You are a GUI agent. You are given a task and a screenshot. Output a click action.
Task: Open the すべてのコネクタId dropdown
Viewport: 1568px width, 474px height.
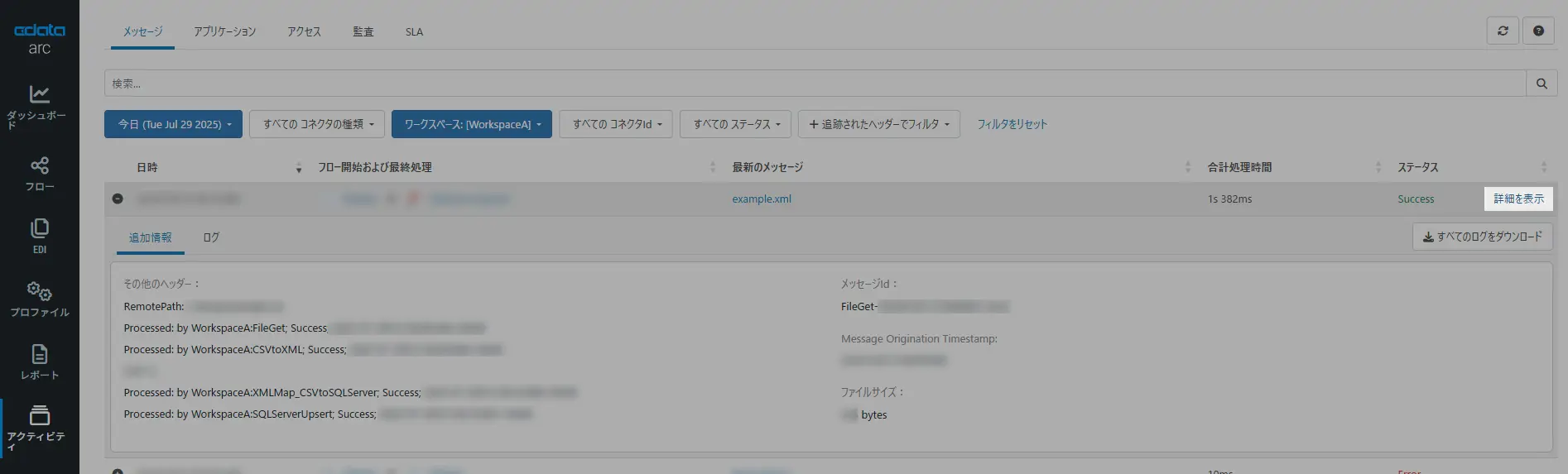(616, 124)
